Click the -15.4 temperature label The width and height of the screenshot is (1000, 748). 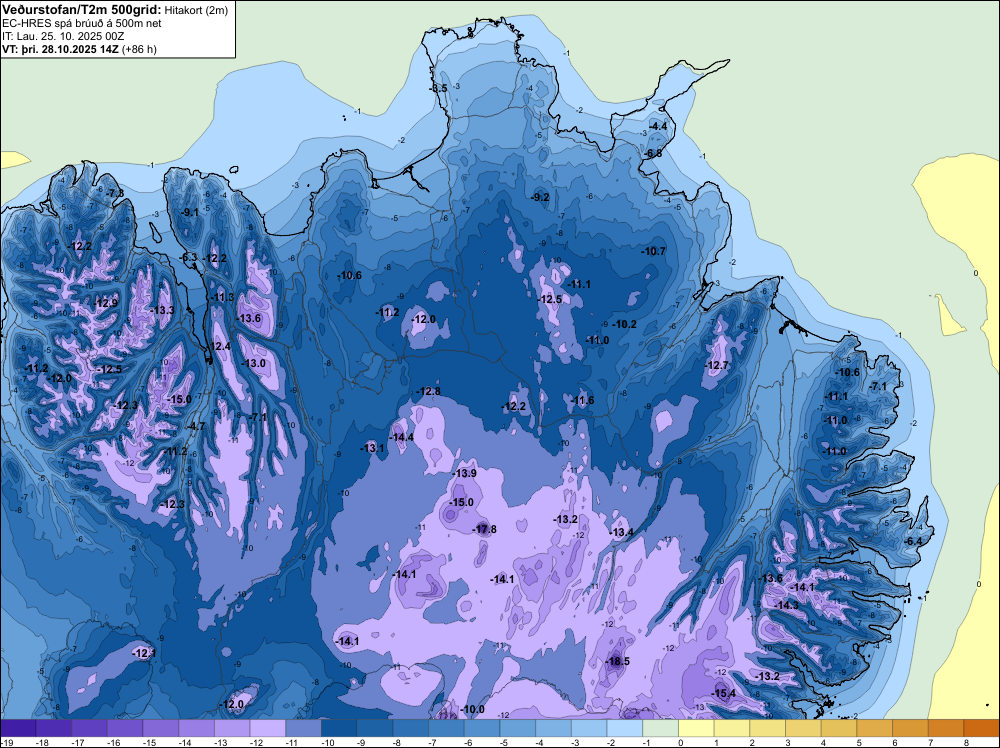click(724, 693)
